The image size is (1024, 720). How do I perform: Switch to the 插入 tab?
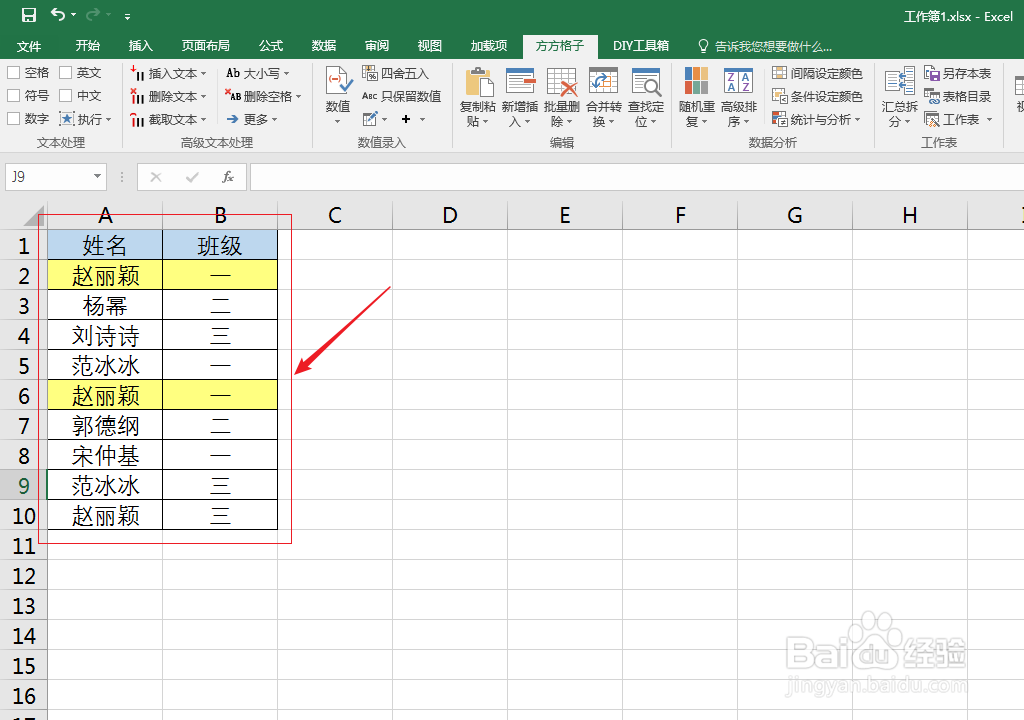coord(140,46)
